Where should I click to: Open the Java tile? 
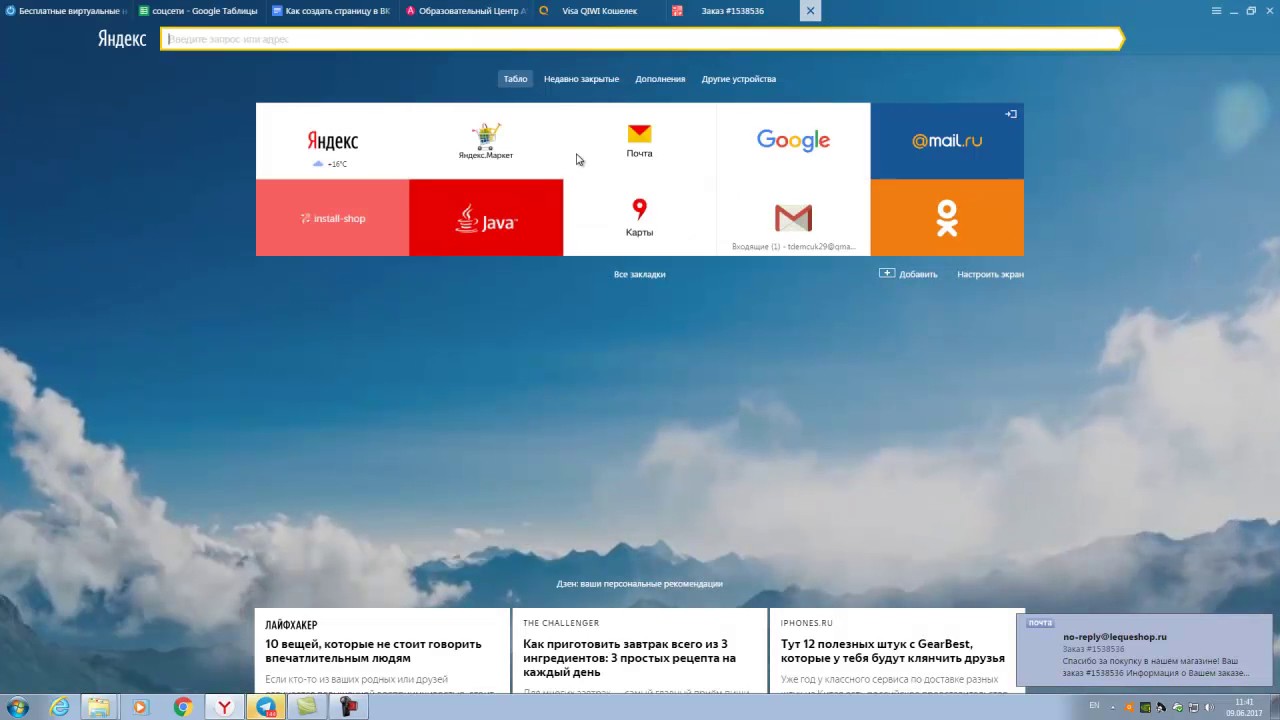(486, 218)
